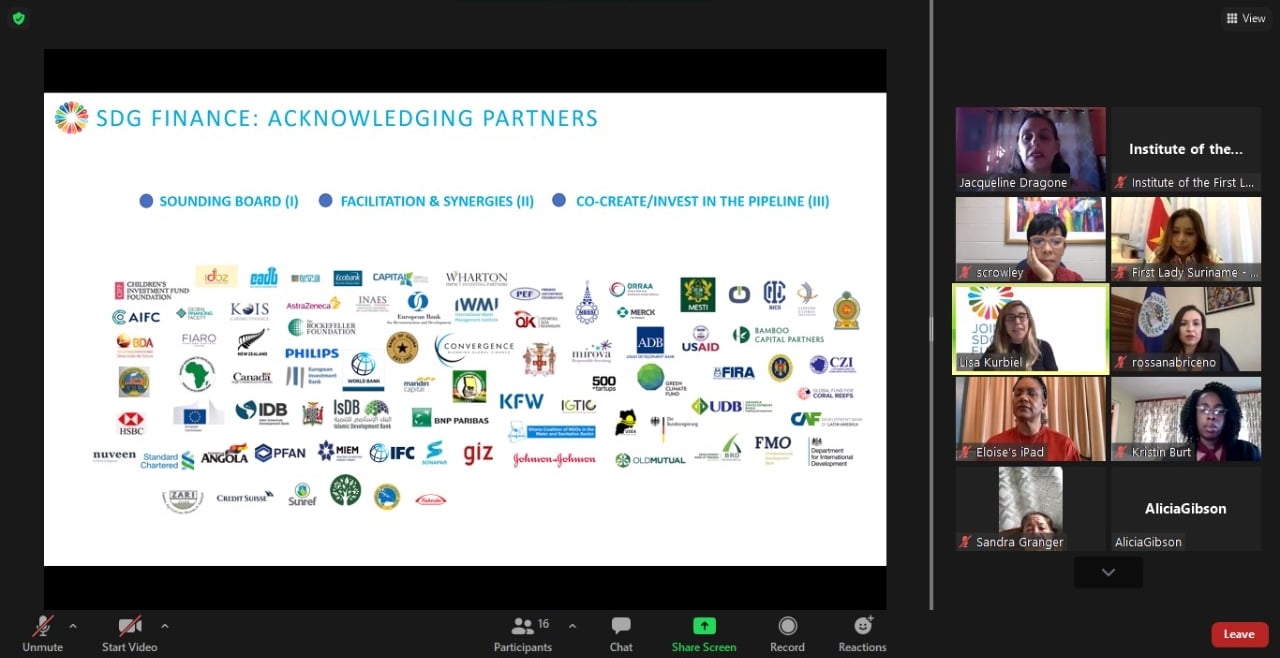1280x658 pixels.
Task: Click the green encryption shield icon
Action: [19, 18]
